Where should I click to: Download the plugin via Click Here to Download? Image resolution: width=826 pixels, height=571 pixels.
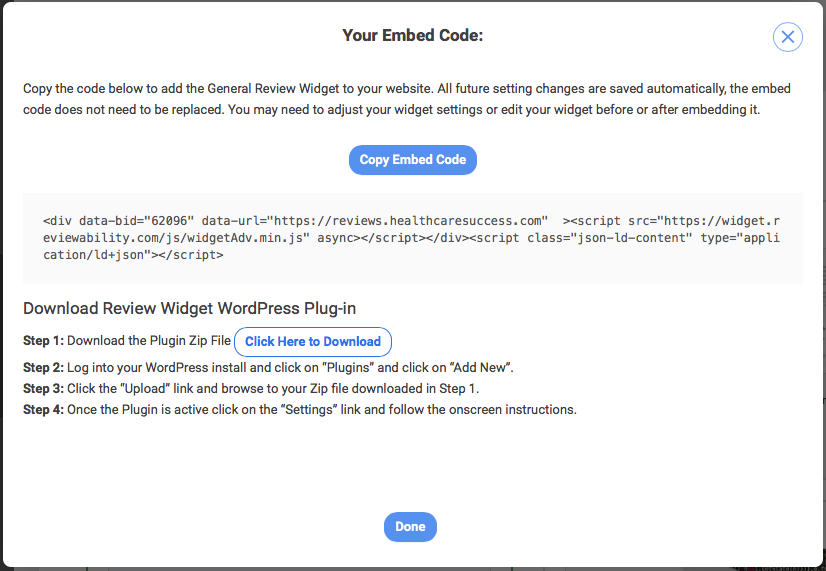pos(312,342)
